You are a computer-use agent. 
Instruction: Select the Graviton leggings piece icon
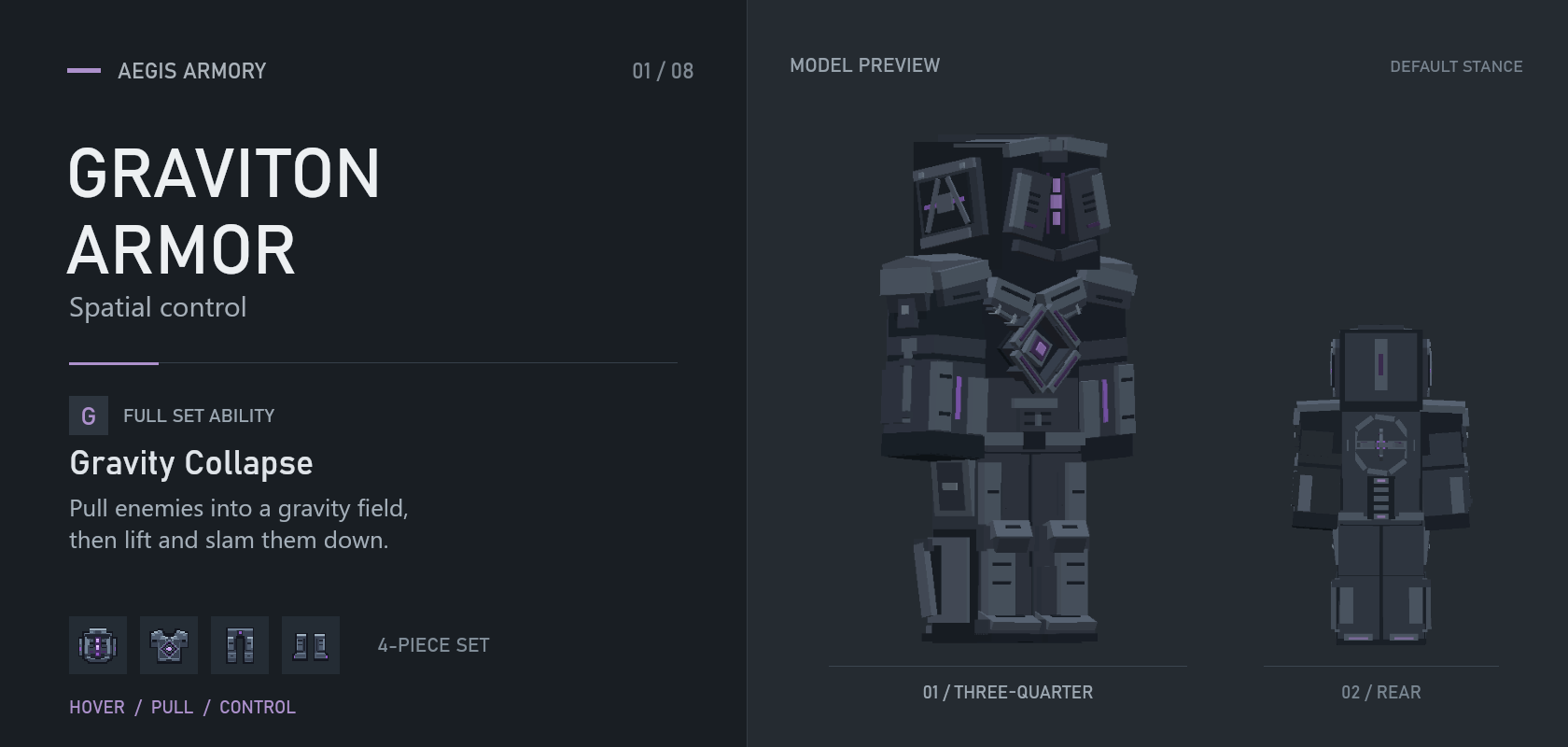point(240,645)
